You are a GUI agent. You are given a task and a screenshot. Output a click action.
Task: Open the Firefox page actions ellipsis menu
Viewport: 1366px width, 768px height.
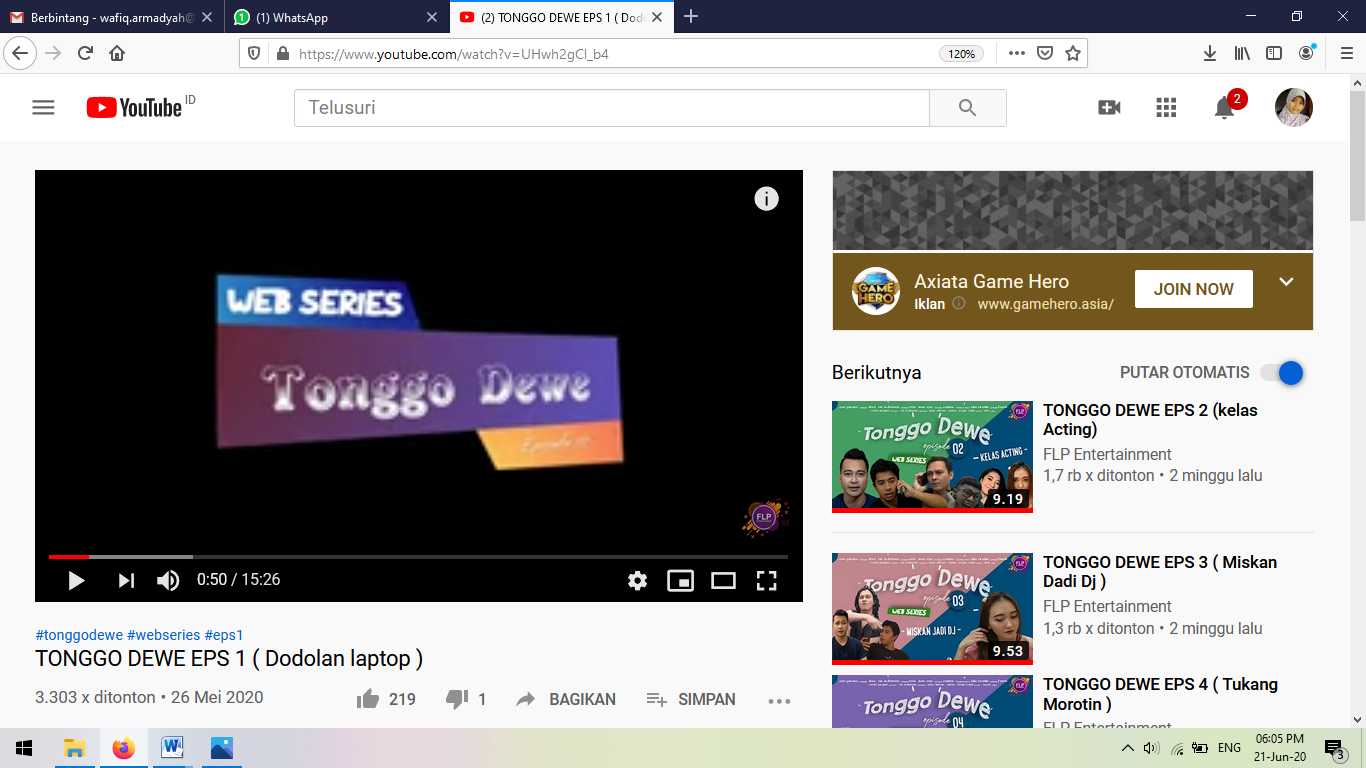1016,53
